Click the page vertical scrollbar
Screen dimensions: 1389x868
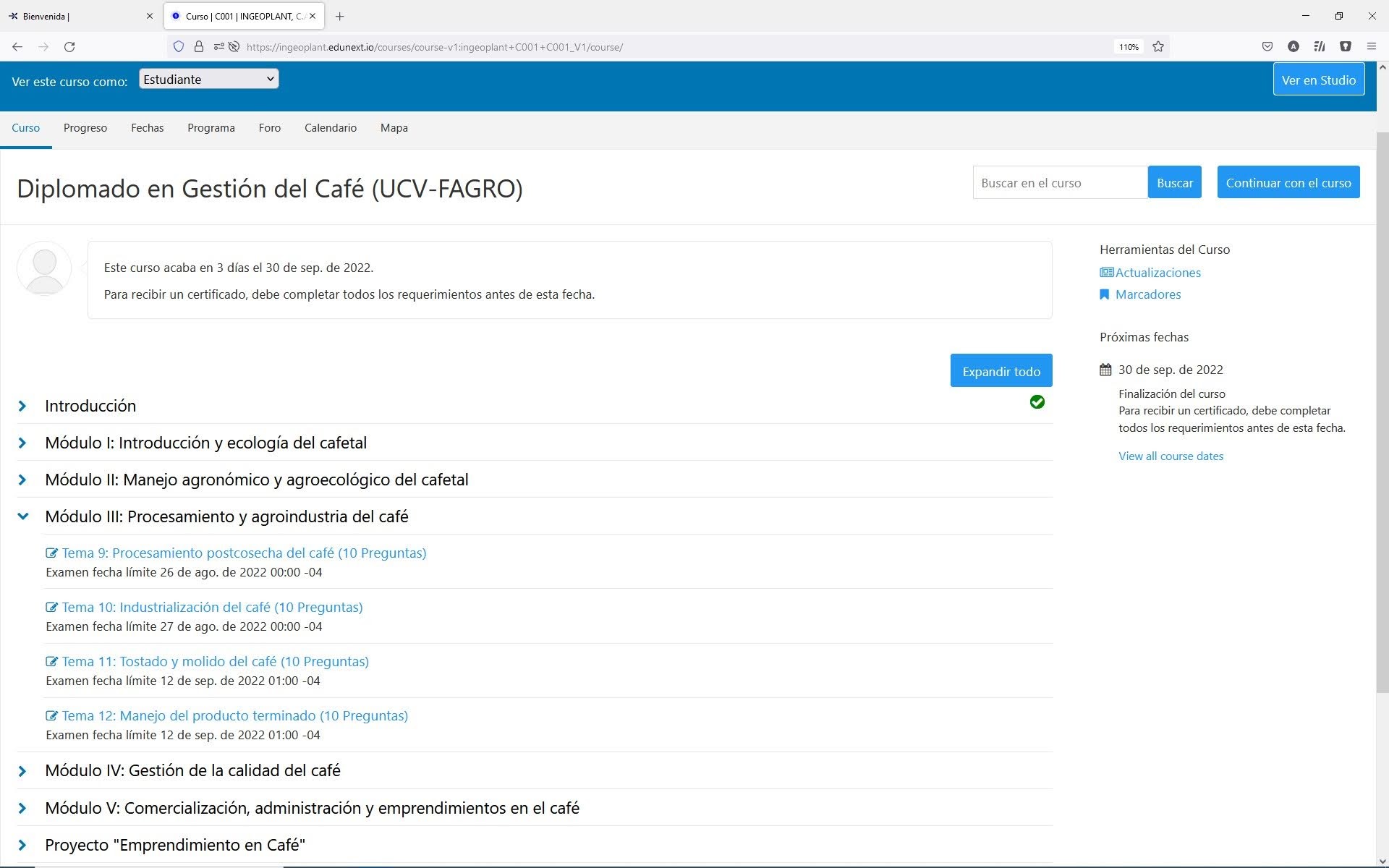[x=1382, y=412]
